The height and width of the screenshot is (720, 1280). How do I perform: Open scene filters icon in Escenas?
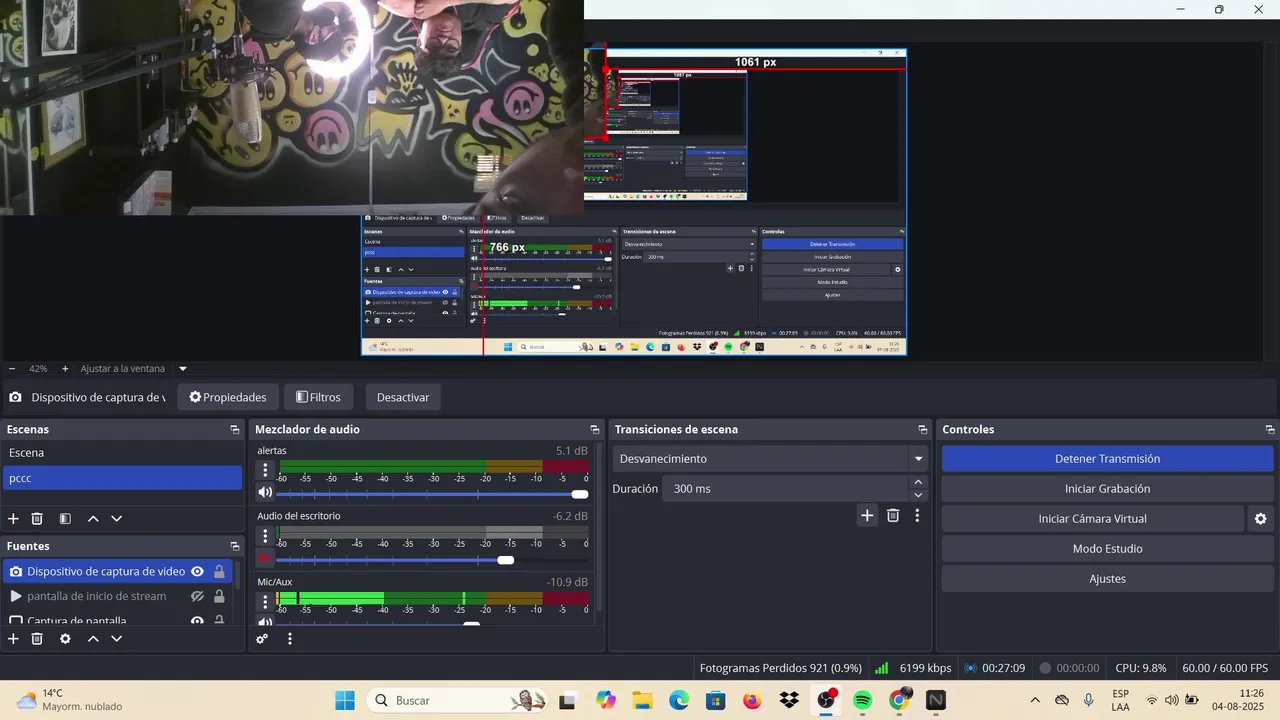pyautogui.click(x=65, y=519)
